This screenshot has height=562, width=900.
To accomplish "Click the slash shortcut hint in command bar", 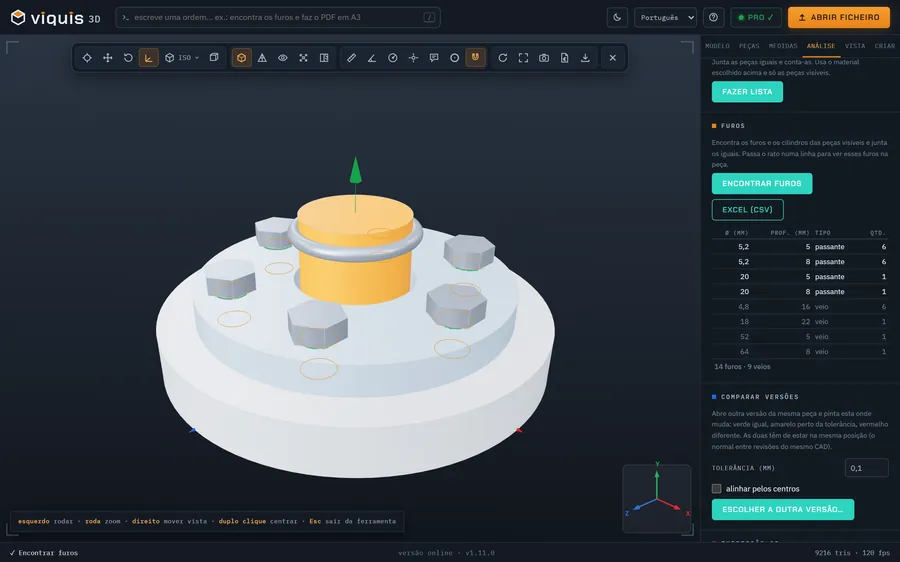I will 429,17.
